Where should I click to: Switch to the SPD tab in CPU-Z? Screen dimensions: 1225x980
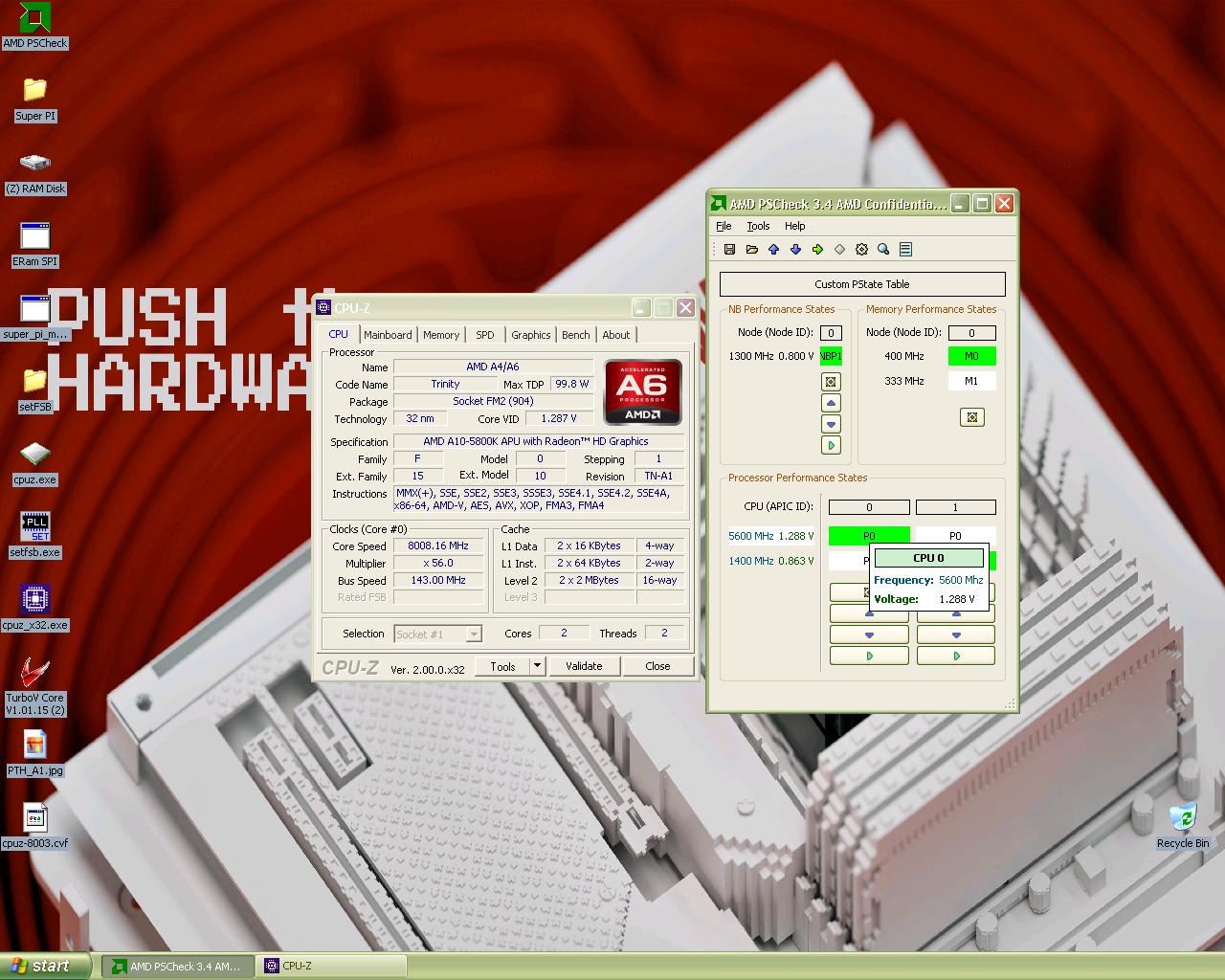click(485, 335)
